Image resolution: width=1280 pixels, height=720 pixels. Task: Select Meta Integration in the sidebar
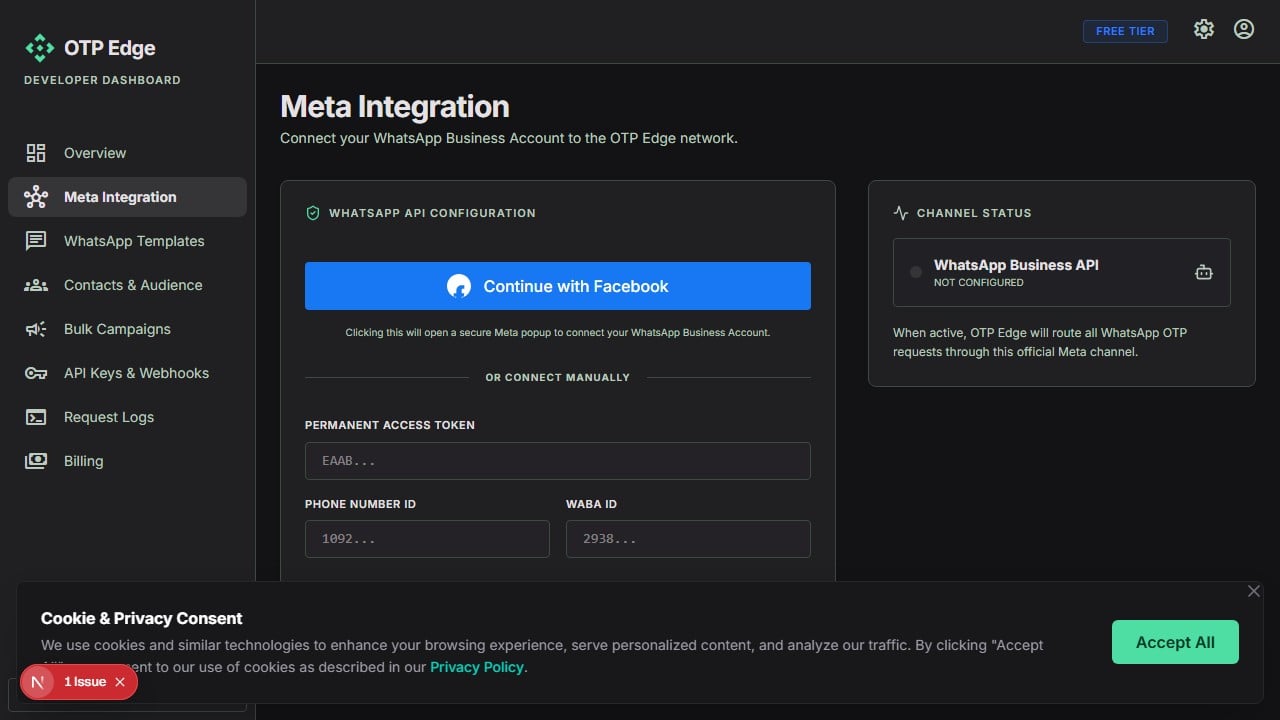[127, 197]
